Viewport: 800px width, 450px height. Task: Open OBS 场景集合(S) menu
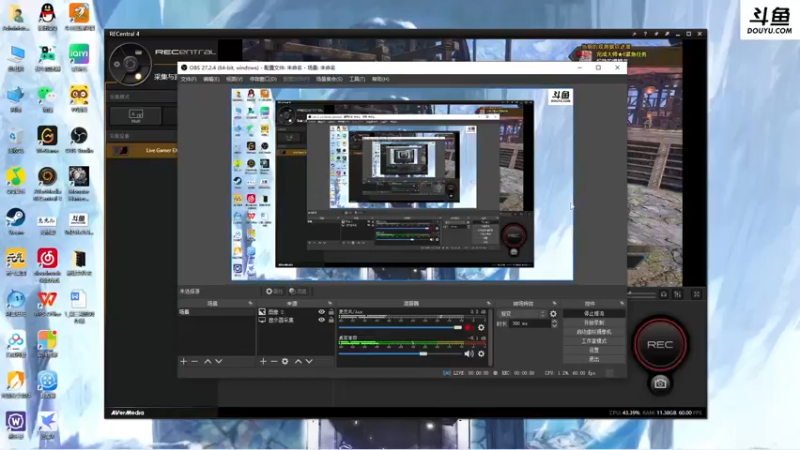(329, 79)
